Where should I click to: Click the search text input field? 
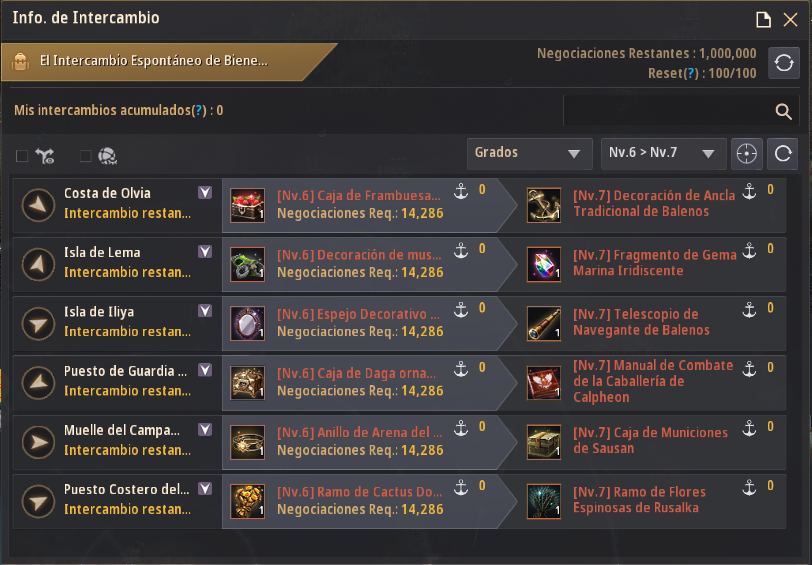[668, 111]
